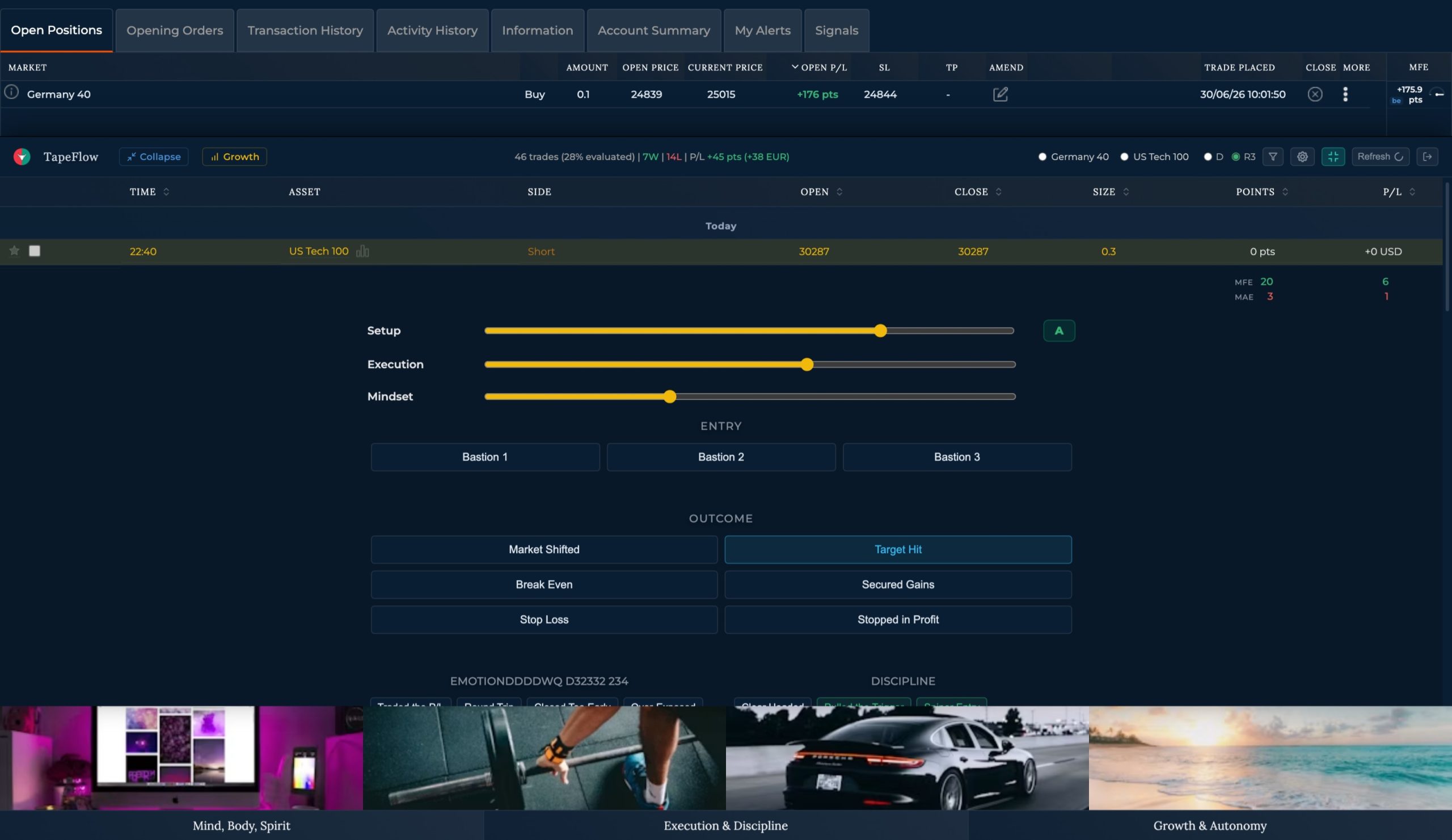Screen dimensions: 1452x840
Task: Click the 30/06/26 10:01:50 trade placed time
Action: coord(1243,94)
